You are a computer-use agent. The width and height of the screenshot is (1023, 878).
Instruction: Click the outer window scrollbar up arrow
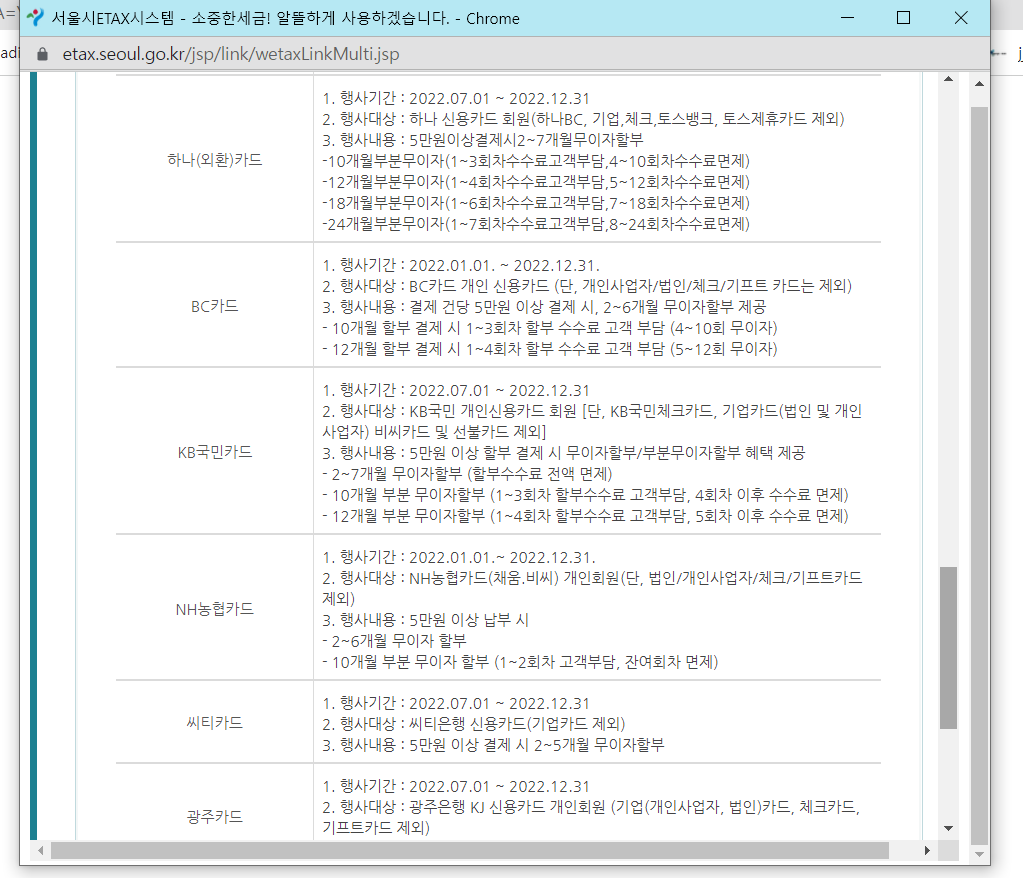tap(979, 83)
